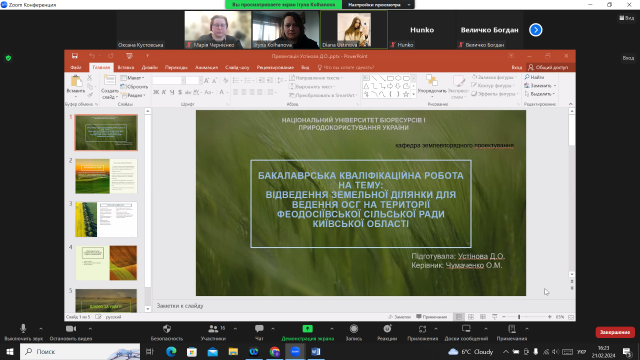This screenshot has width=640, height=360.
Task: Open the Макет layout dropdown
Action: pos(133,78)
